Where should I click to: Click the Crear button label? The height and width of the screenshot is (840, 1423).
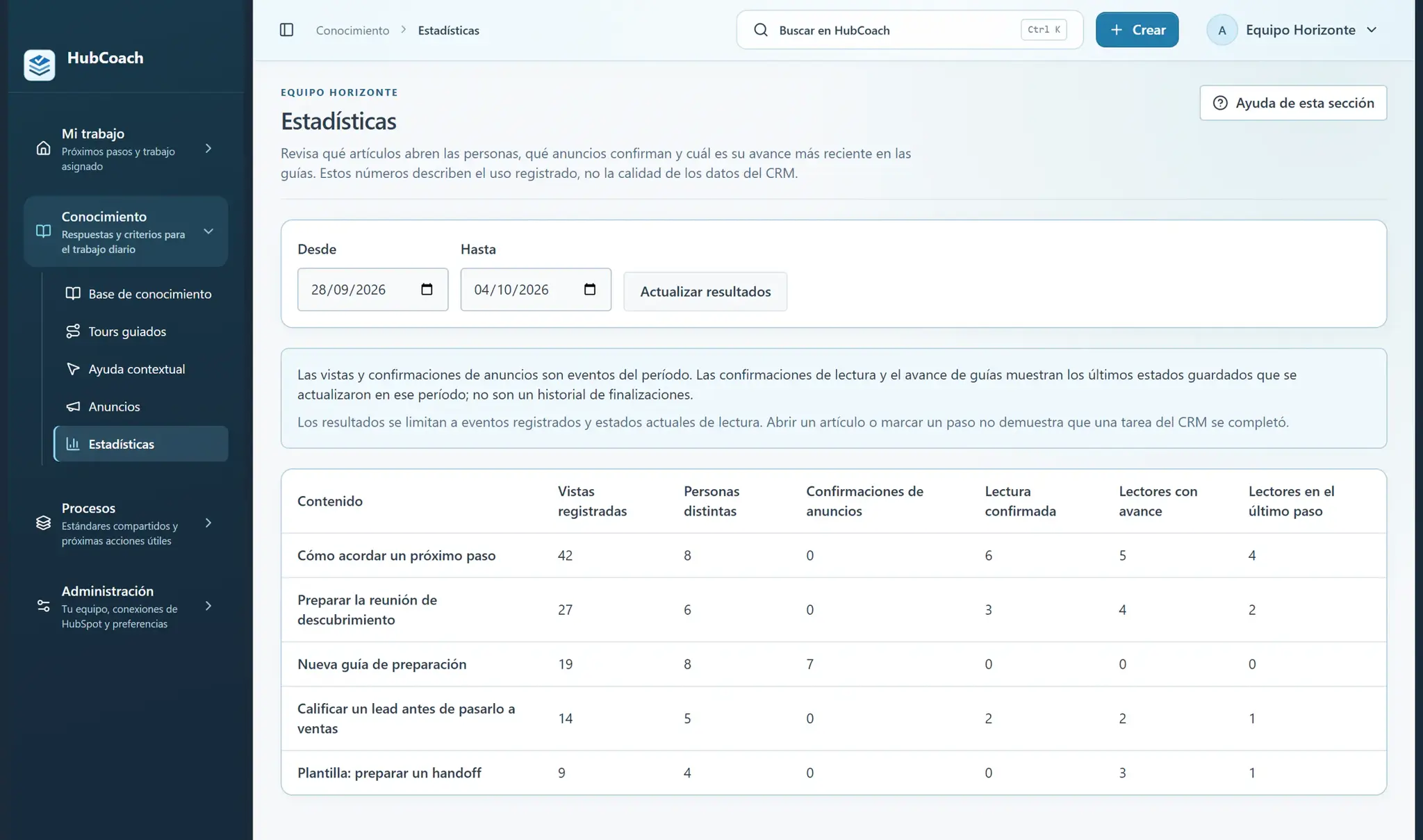pyautogui.click(x=1149, y=30)
